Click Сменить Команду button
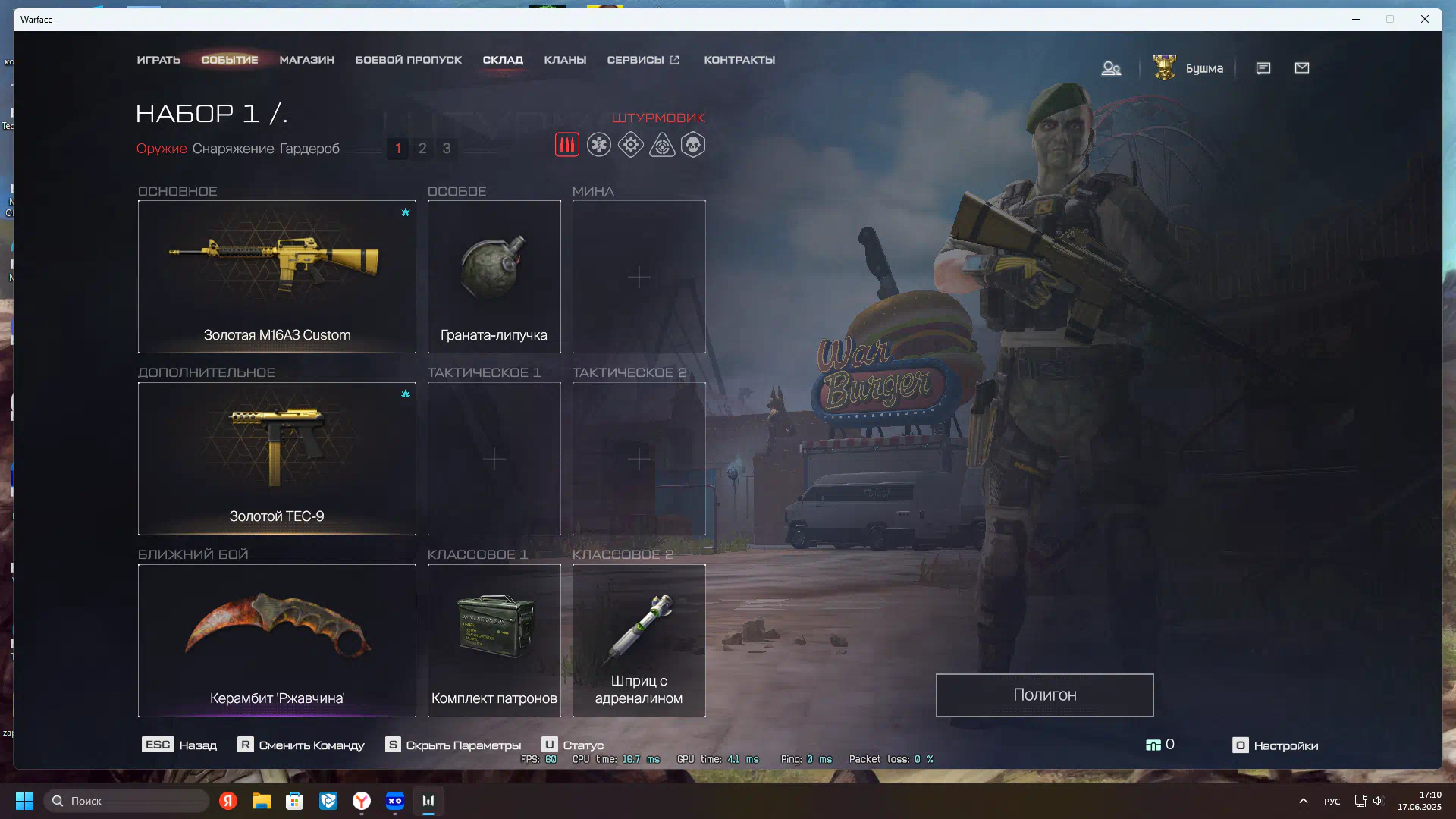This screenshot has height=819, width=1456. [x=301, y=745]
